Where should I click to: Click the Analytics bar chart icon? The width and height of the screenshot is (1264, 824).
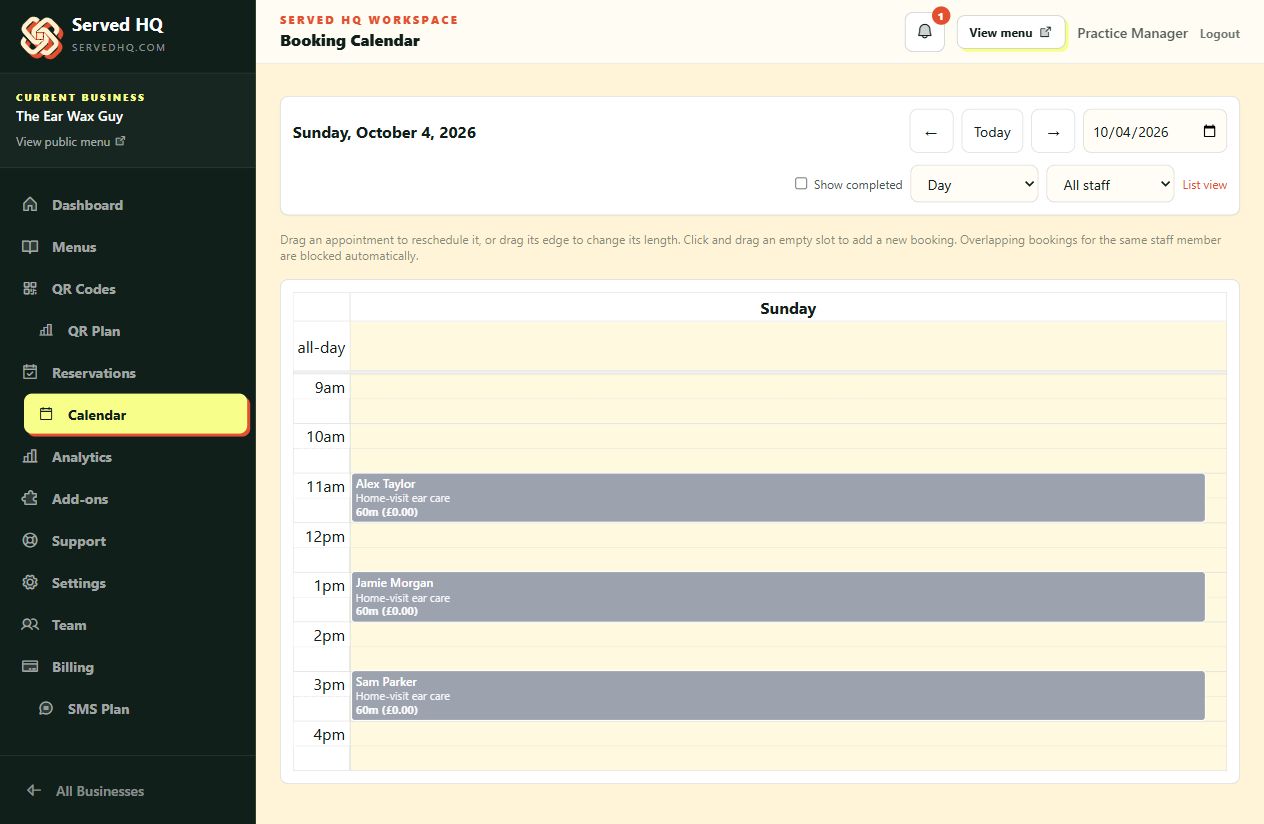(x=30, y=457)
